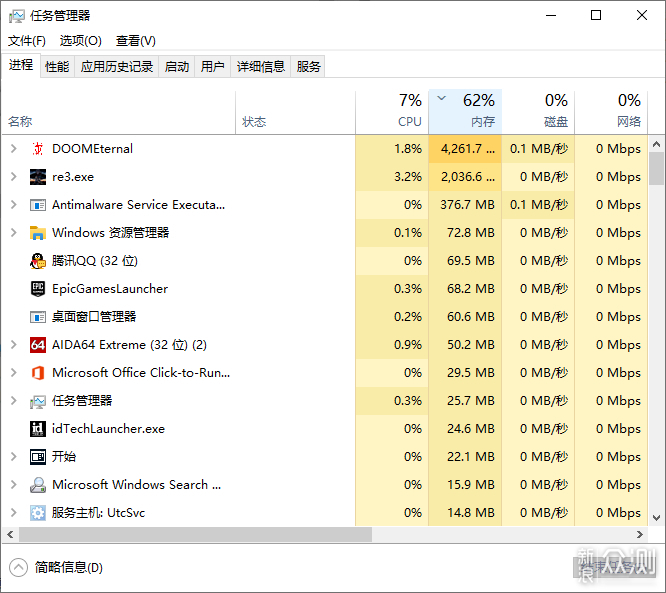Screen dimensions: 666x593
Task: Click the 376.7 MB memory cell
Action: coord(465,205)
